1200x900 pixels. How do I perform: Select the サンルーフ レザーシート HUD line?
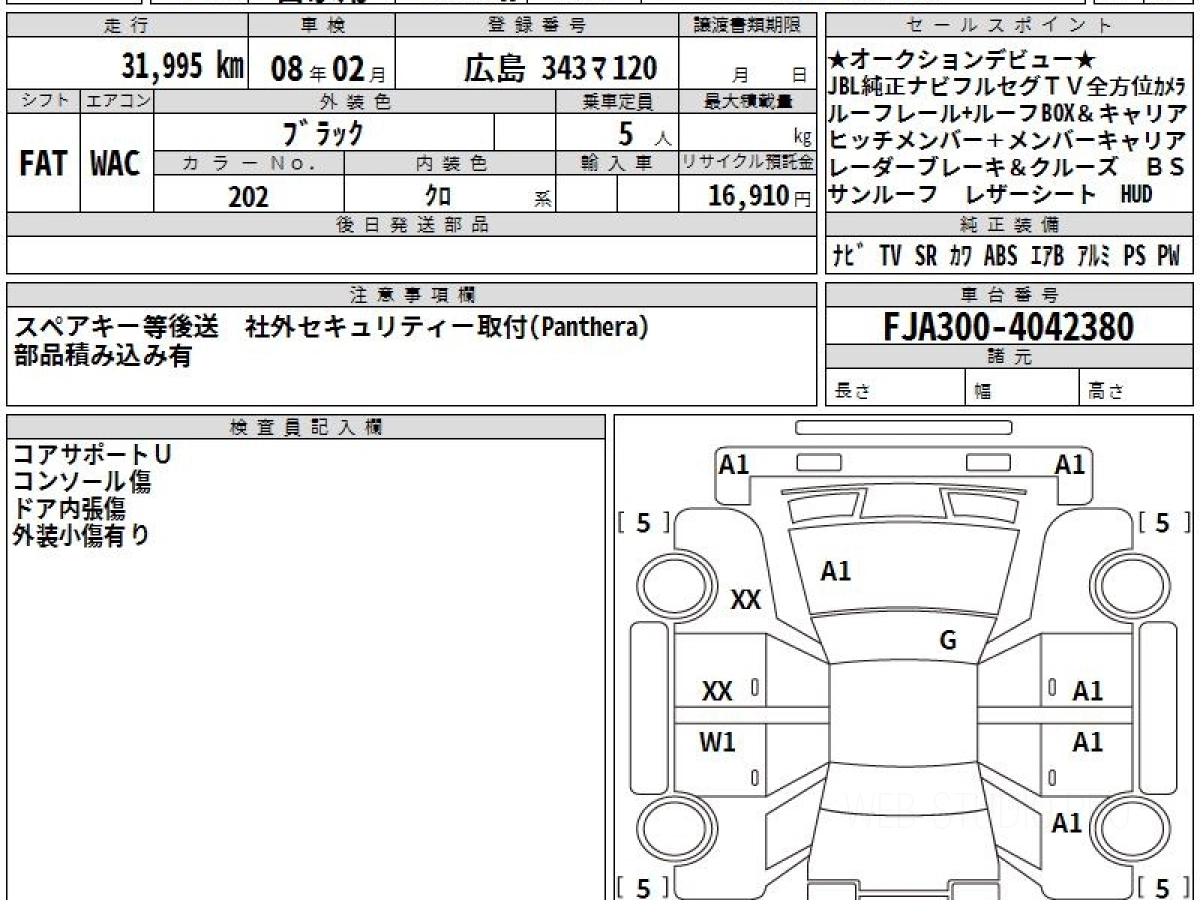point(990,194)
